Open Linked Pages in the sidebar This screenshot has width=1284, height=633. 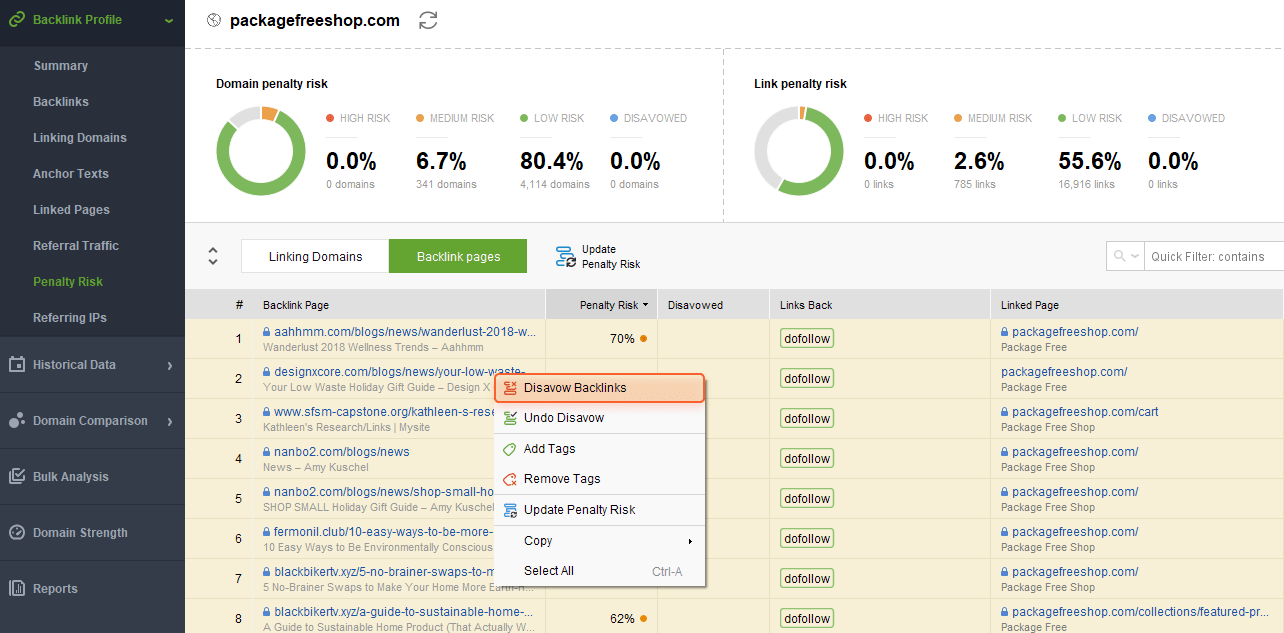72,210
